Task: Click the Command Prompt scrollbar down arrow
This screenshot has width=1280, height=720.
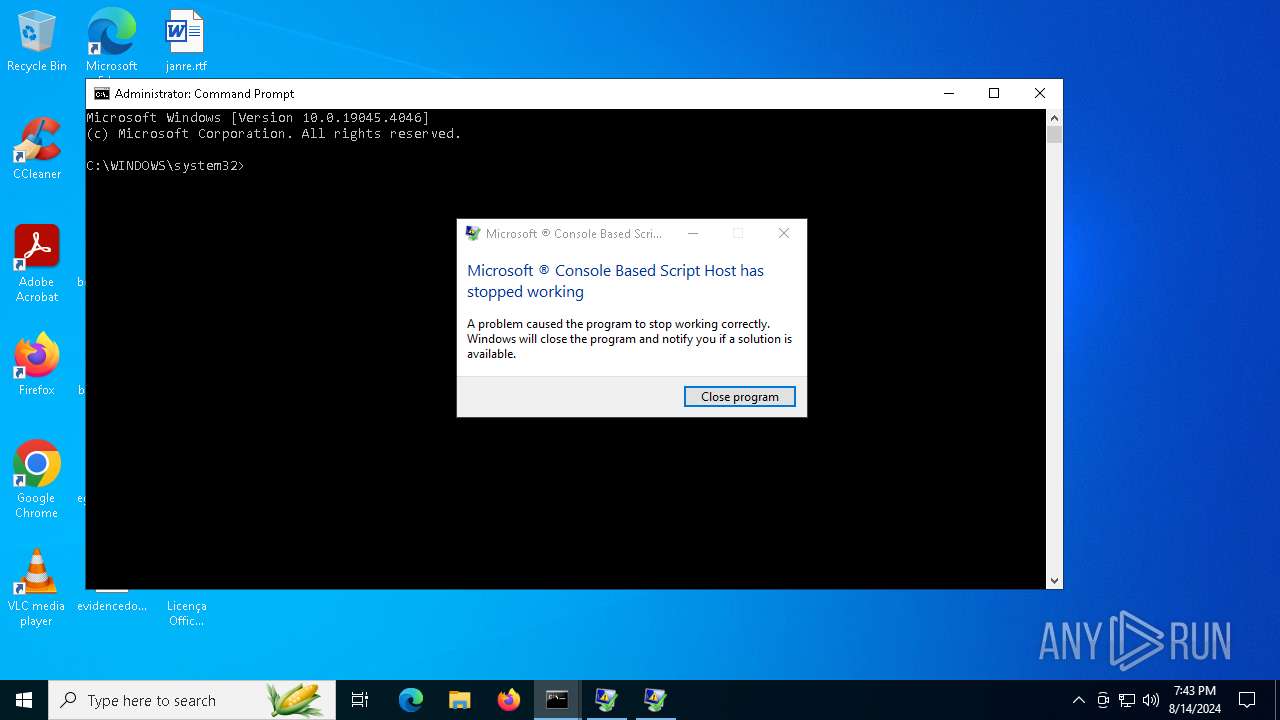Action: (x=1054, y=580)
